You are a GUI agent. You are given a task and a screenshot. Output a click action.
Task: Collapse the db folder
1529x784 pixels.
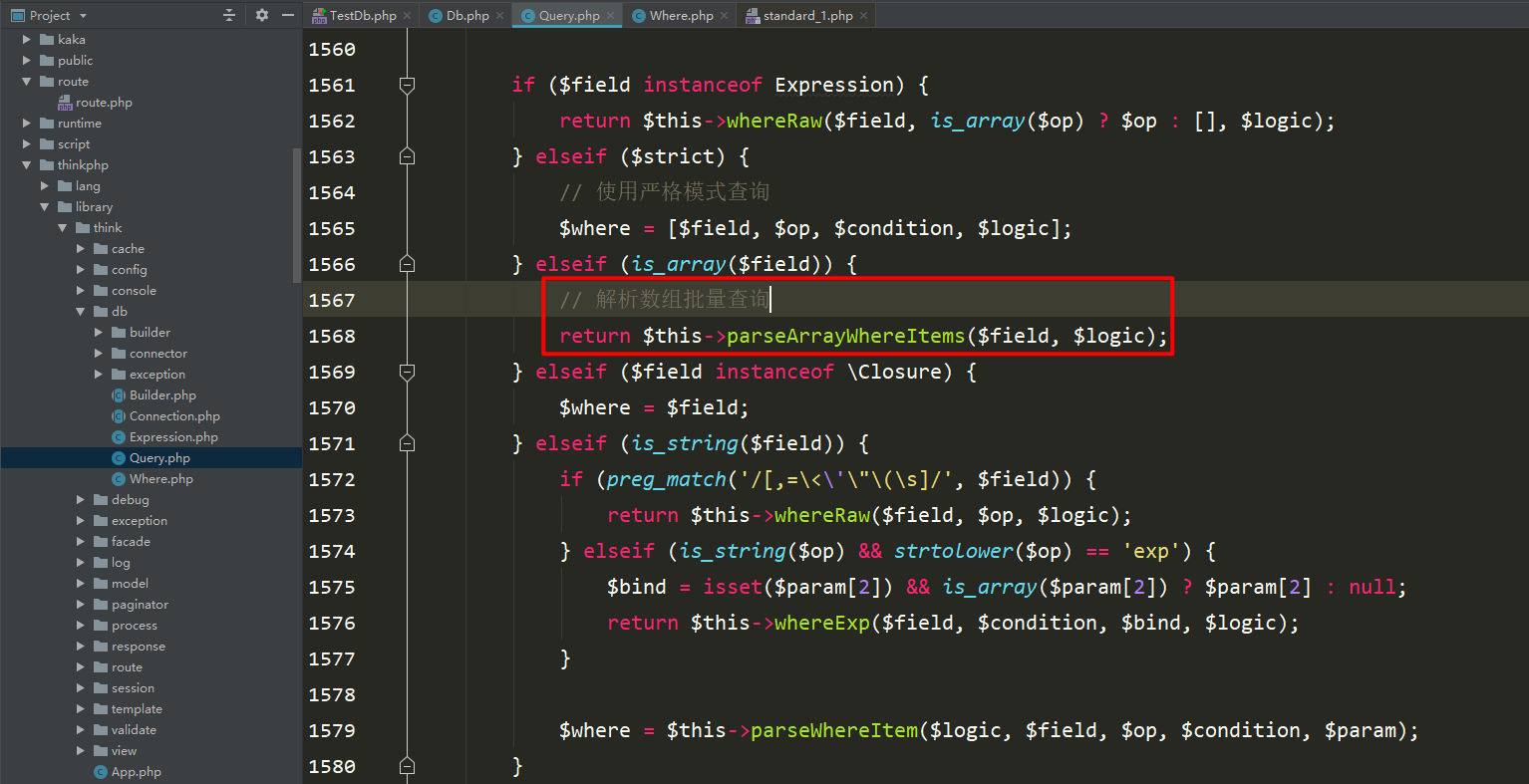[x=81, y=312]
